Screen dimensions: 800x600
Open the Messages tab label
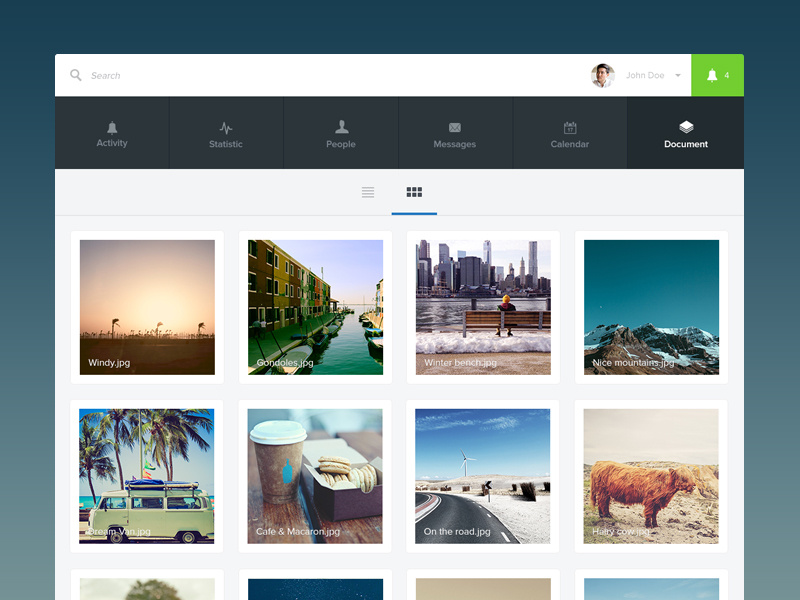pos(455,144)
